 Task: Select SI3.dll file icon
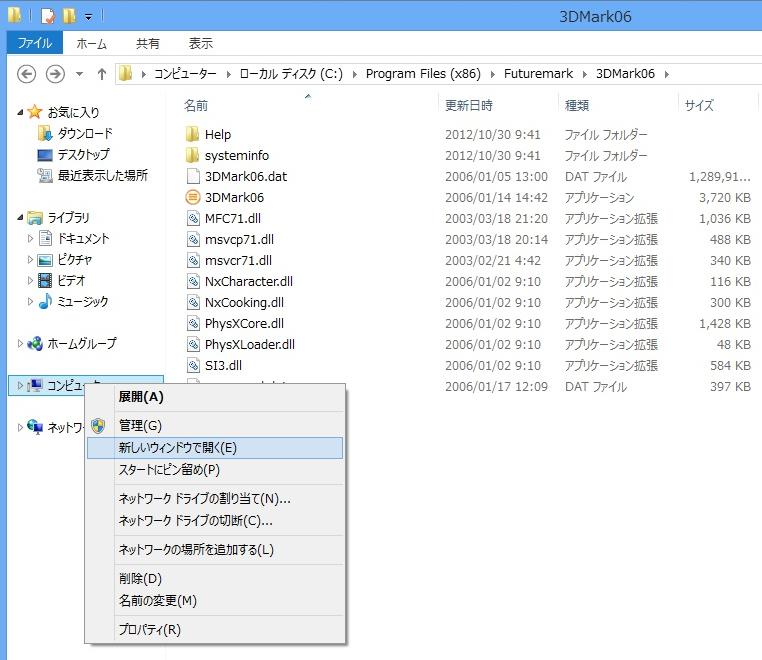(x=193, y=365)
